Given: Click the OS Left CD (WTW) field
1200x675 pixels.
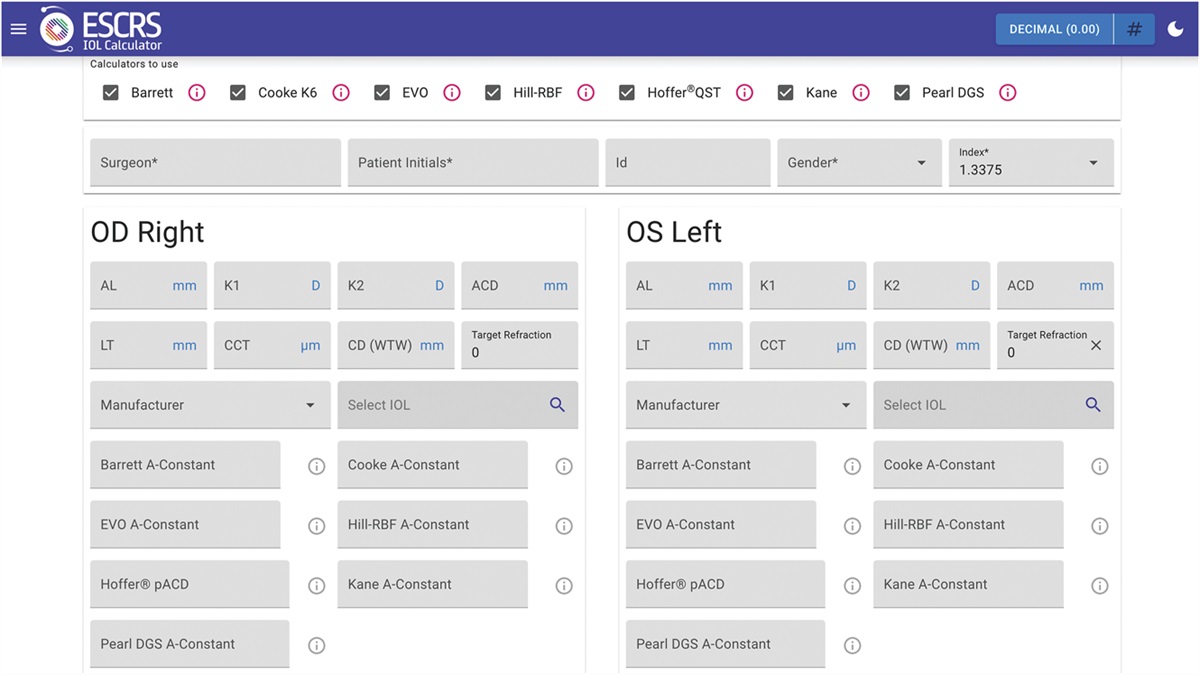Looking at the screenshot, I should pyautogui.click(x=932, y=345).
